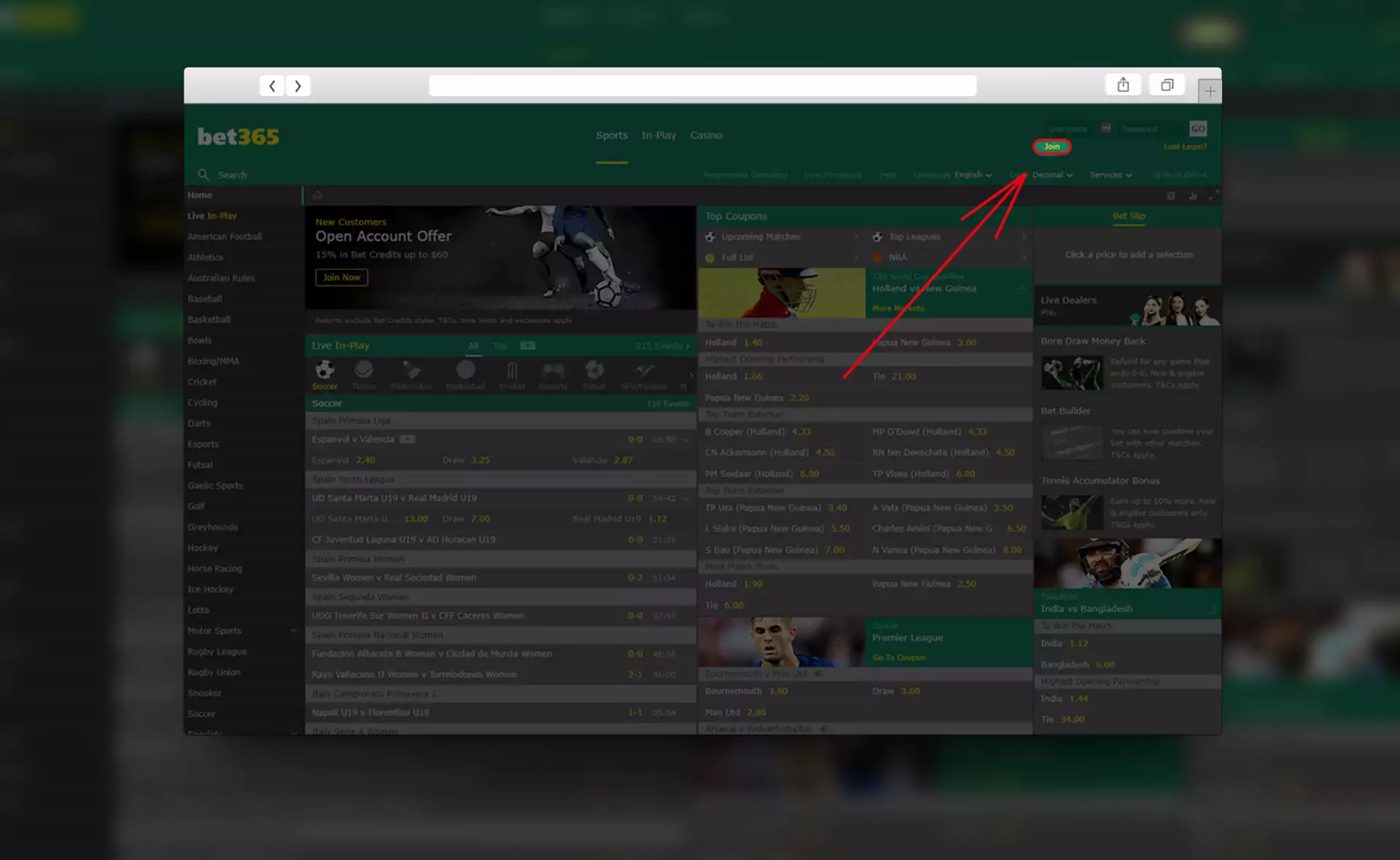Select Bournemouth odds 3.60

(x=778, y=692)
